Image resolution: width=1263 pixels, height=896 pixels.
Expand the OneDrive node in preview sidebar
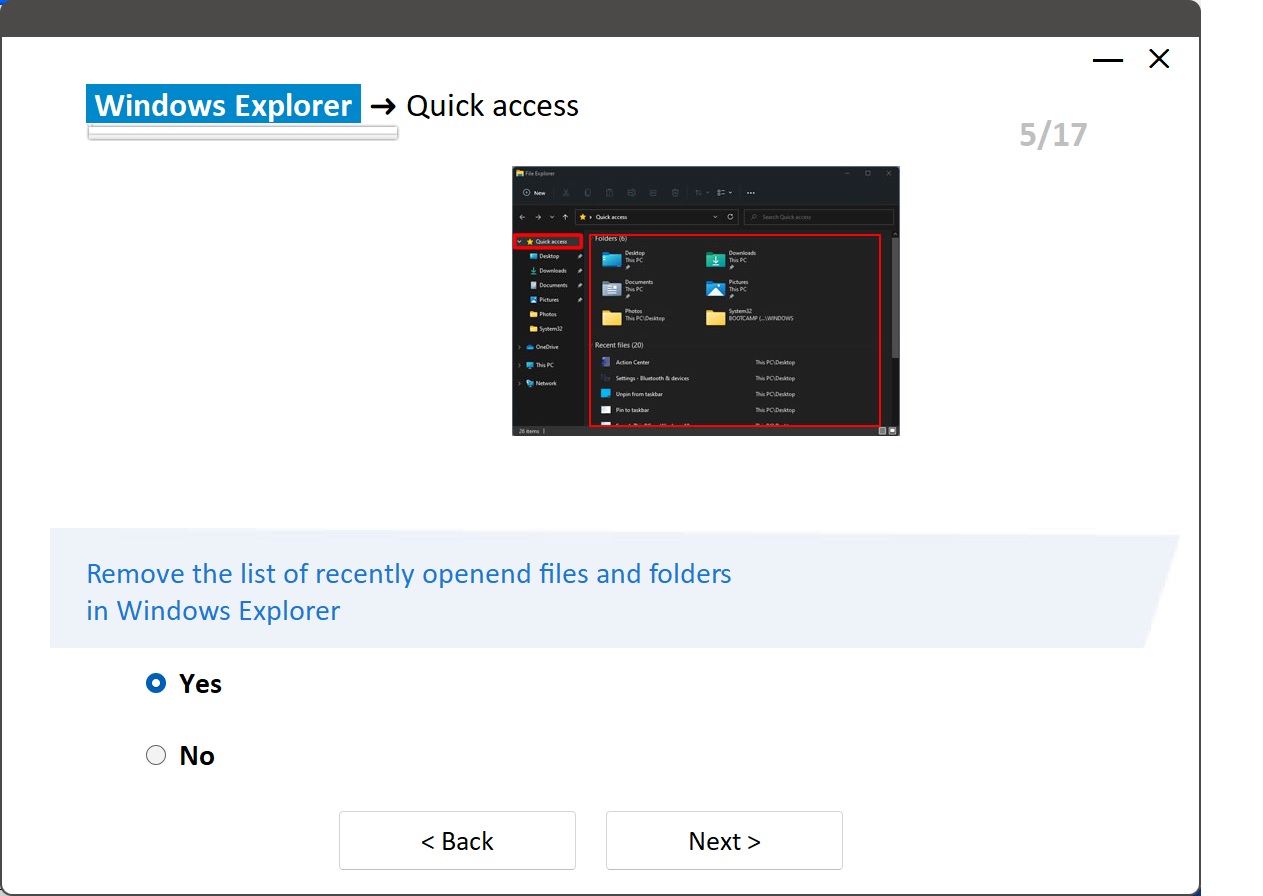click(519, 347)
